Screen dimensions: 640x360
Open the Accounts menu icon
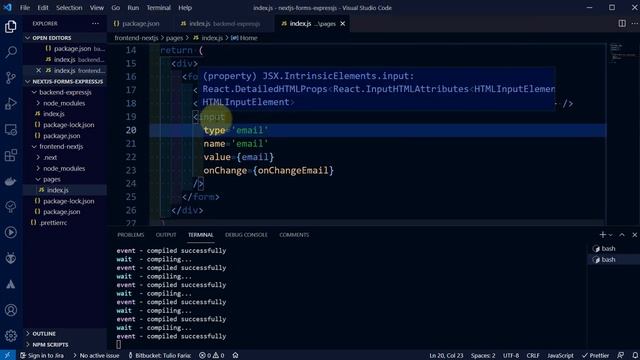point(11,310)
